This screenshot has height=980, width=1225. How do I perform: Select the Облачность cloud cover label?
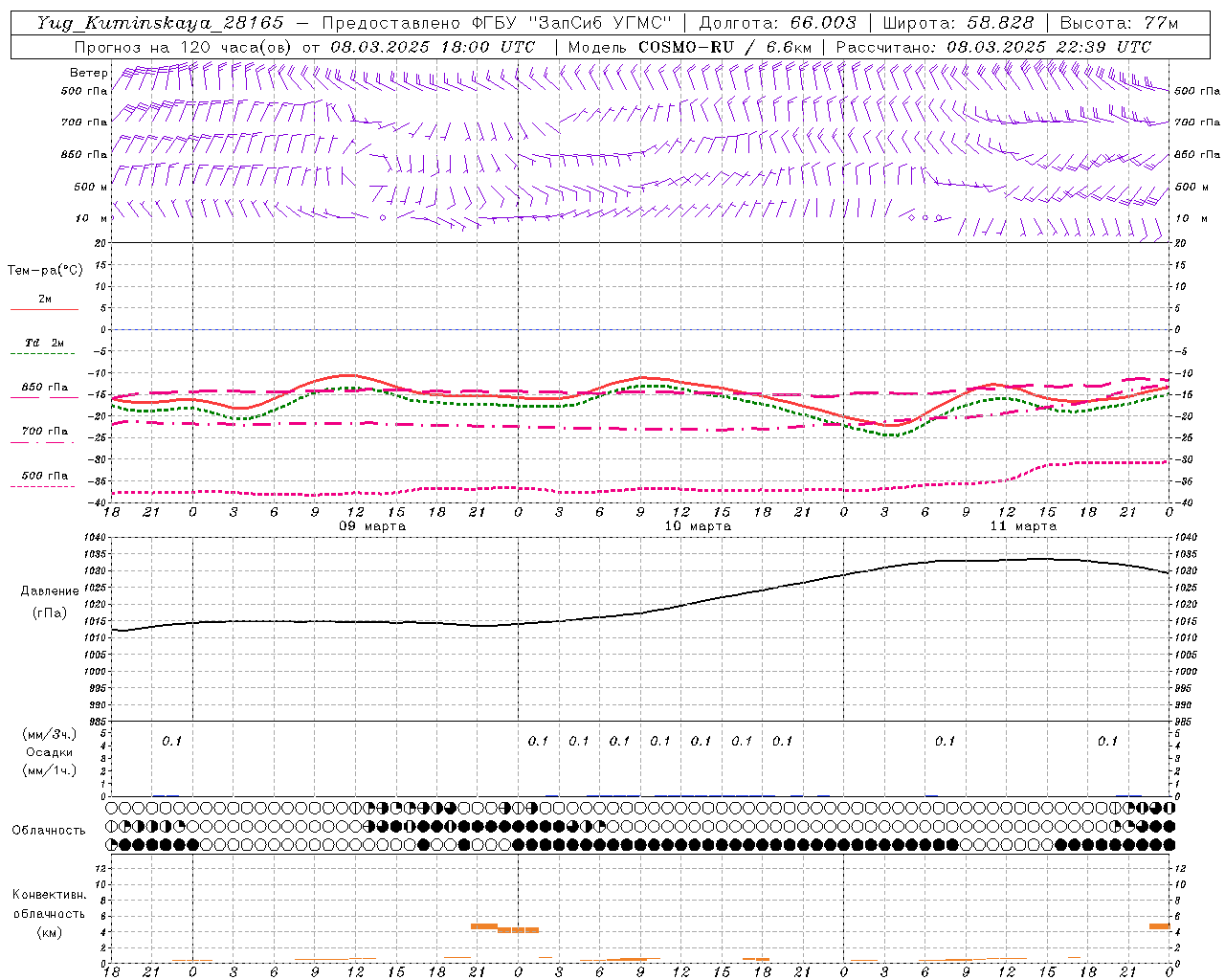pyautogui.click(x=50, y=831)
